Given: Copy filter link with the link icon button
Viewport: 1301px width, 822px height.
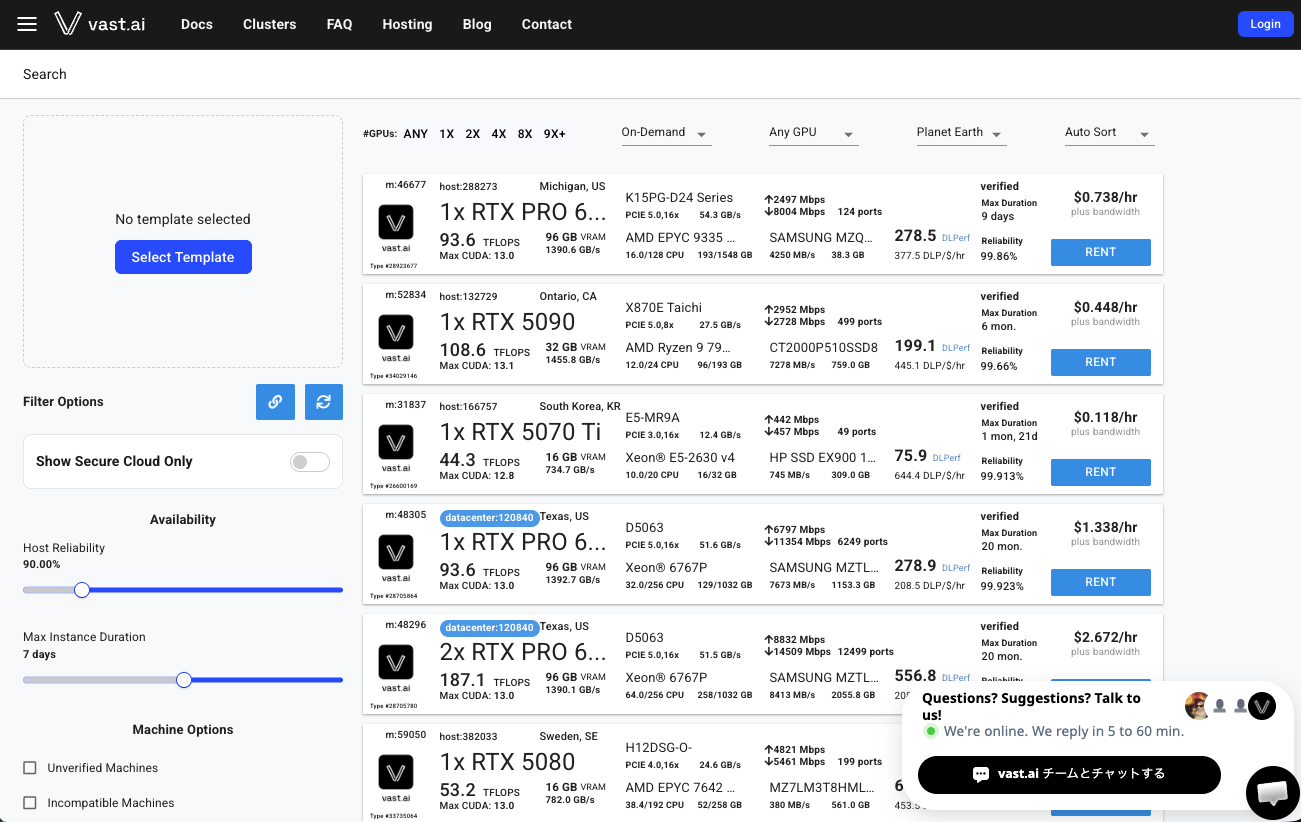Looking at the screenshot, I should (275, 402).
